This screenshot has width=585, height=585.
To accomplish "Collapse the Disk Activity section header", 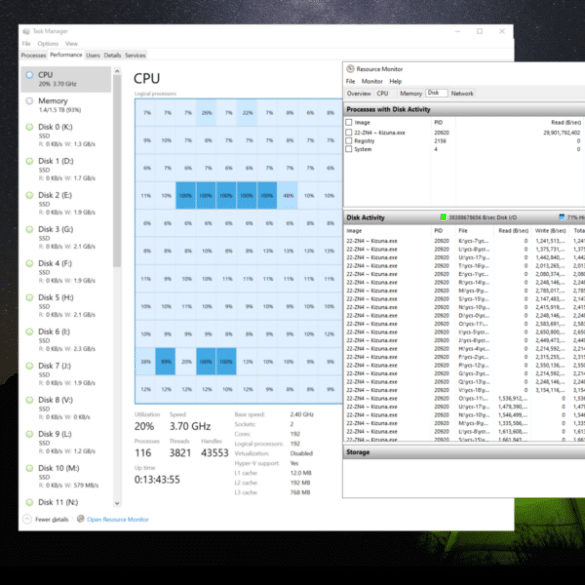I will (x=464, y=218).
